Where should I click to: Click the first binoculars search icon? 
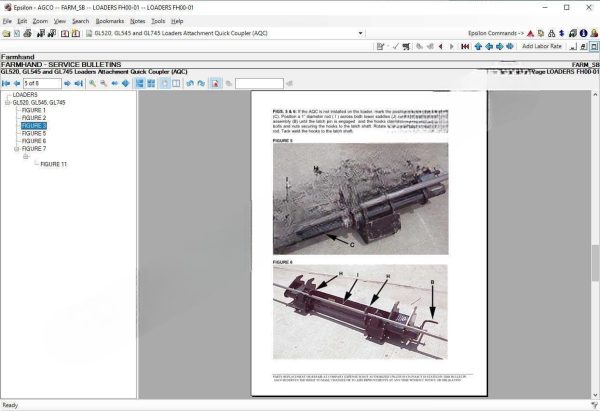41,33
